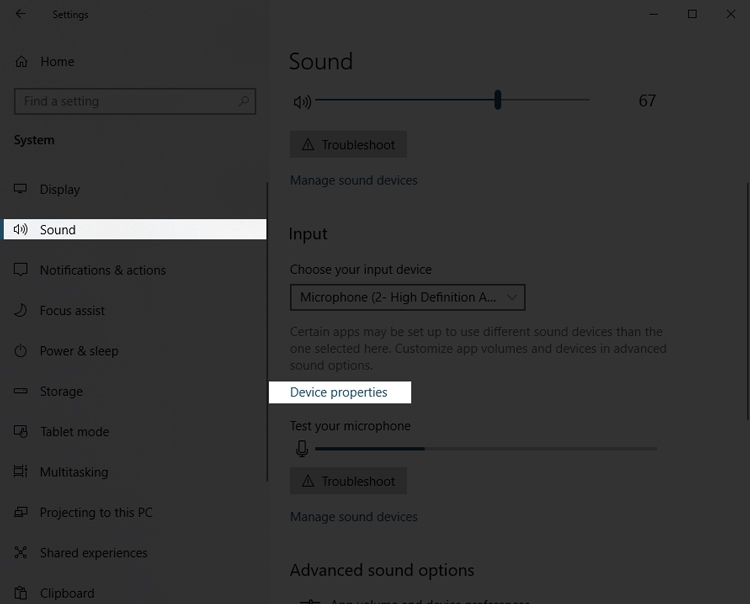Close the Settings window
Image resolution: width=750 pixels, height=604 pixels.
point(730,14)
